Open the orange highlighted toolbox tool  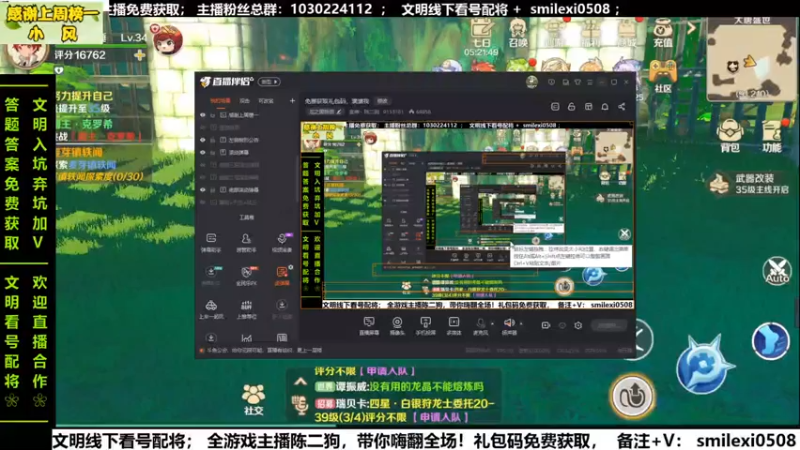pos(282,275)
